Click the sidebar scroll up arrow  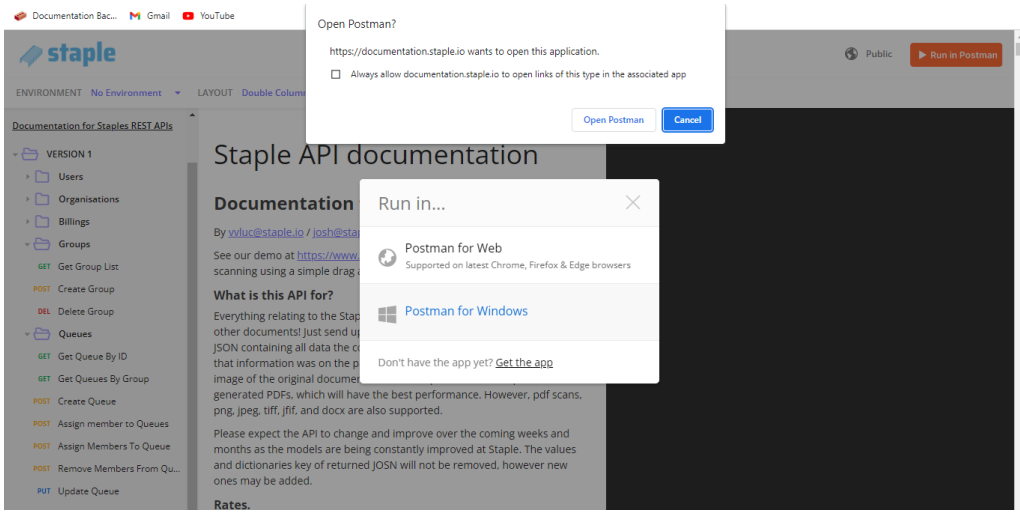(x=192, y=116)
